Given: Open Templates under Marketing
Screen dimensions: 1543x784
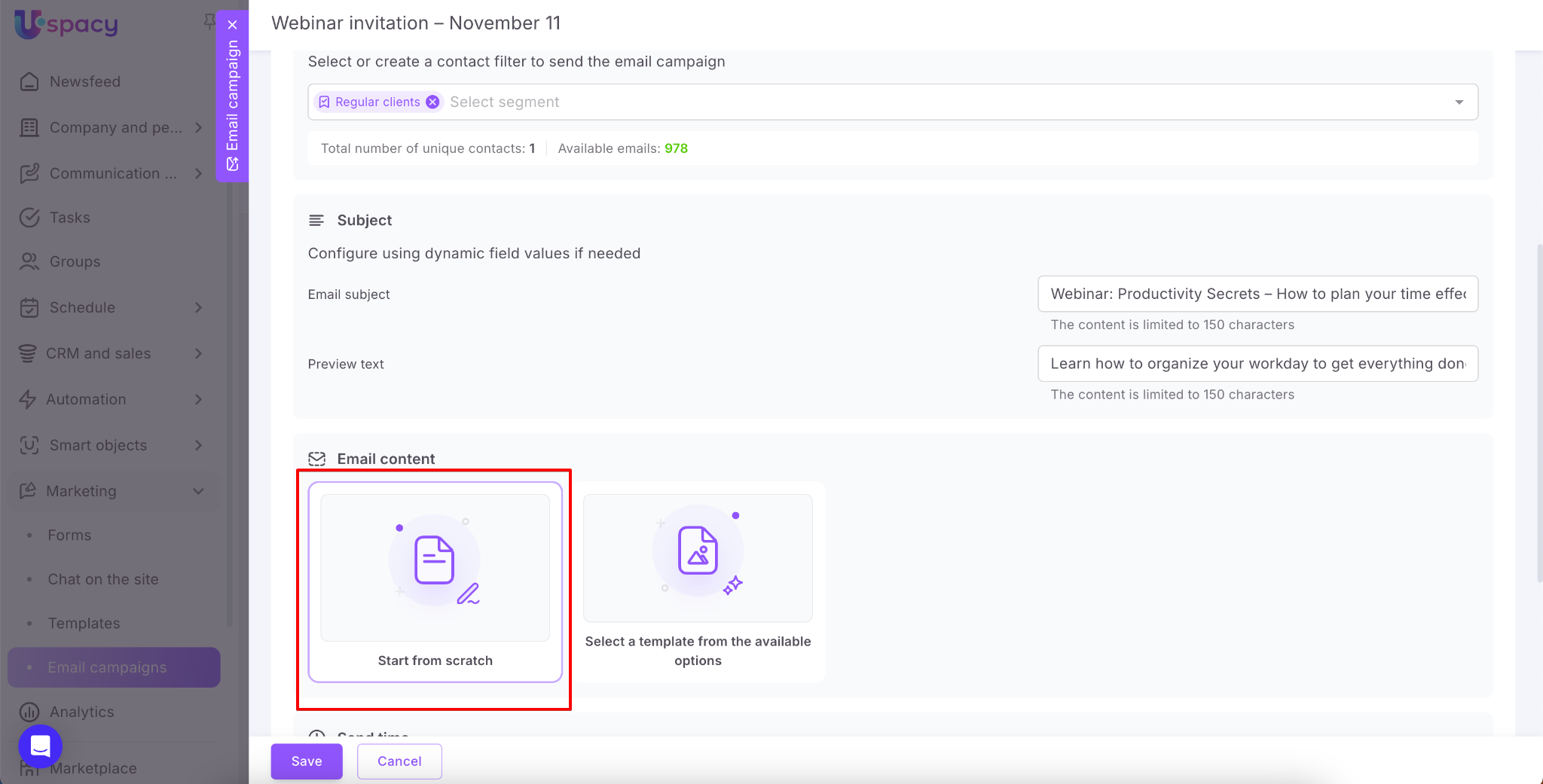Looking at the screenshot, I should pyautogui.click(x=84, y=623).
